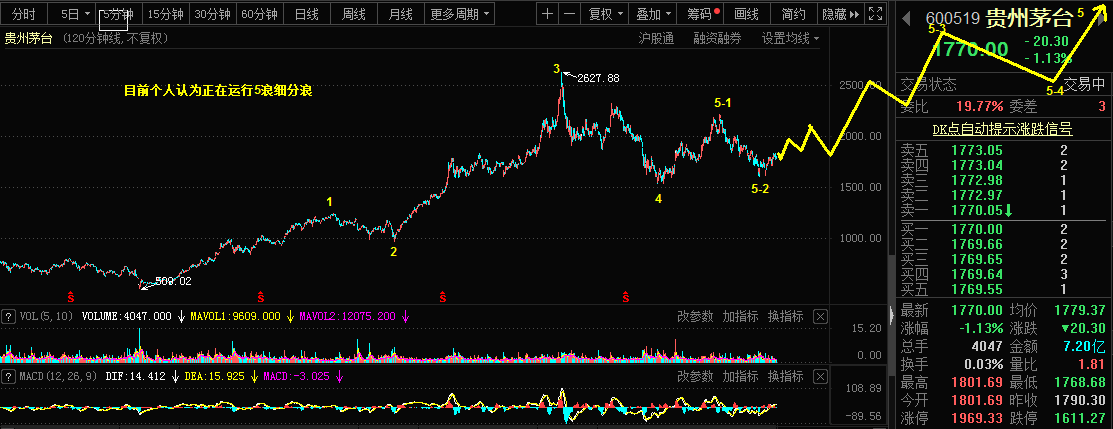Click the white arrow after VOLUME value
1113x429 pixels.
181,317
